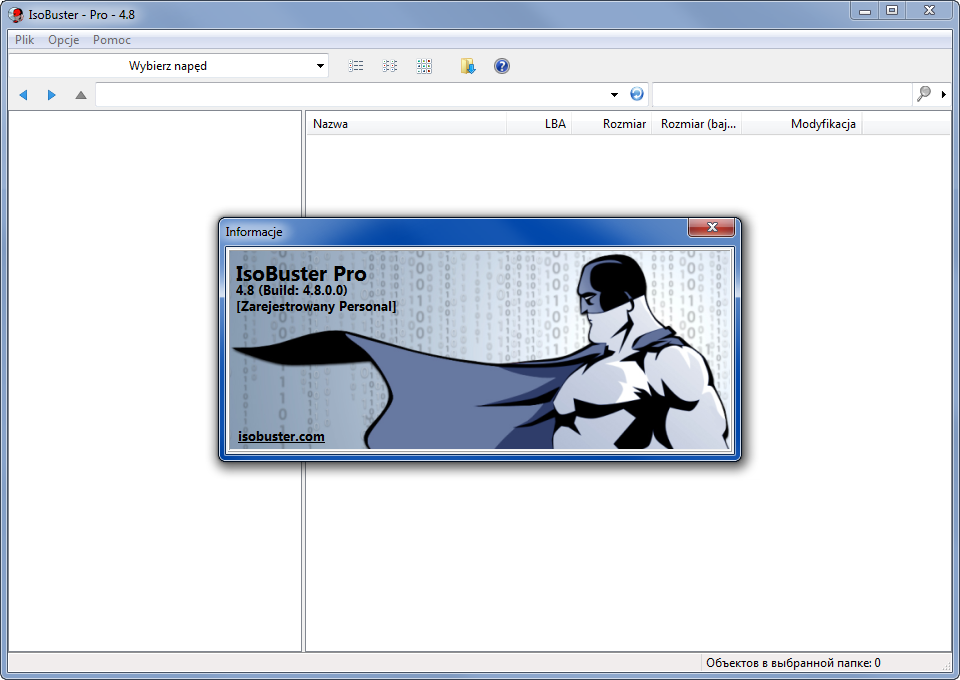Go forward with the right arrow
The height and width of the screenshot is (680, 960).
point(51,95)
